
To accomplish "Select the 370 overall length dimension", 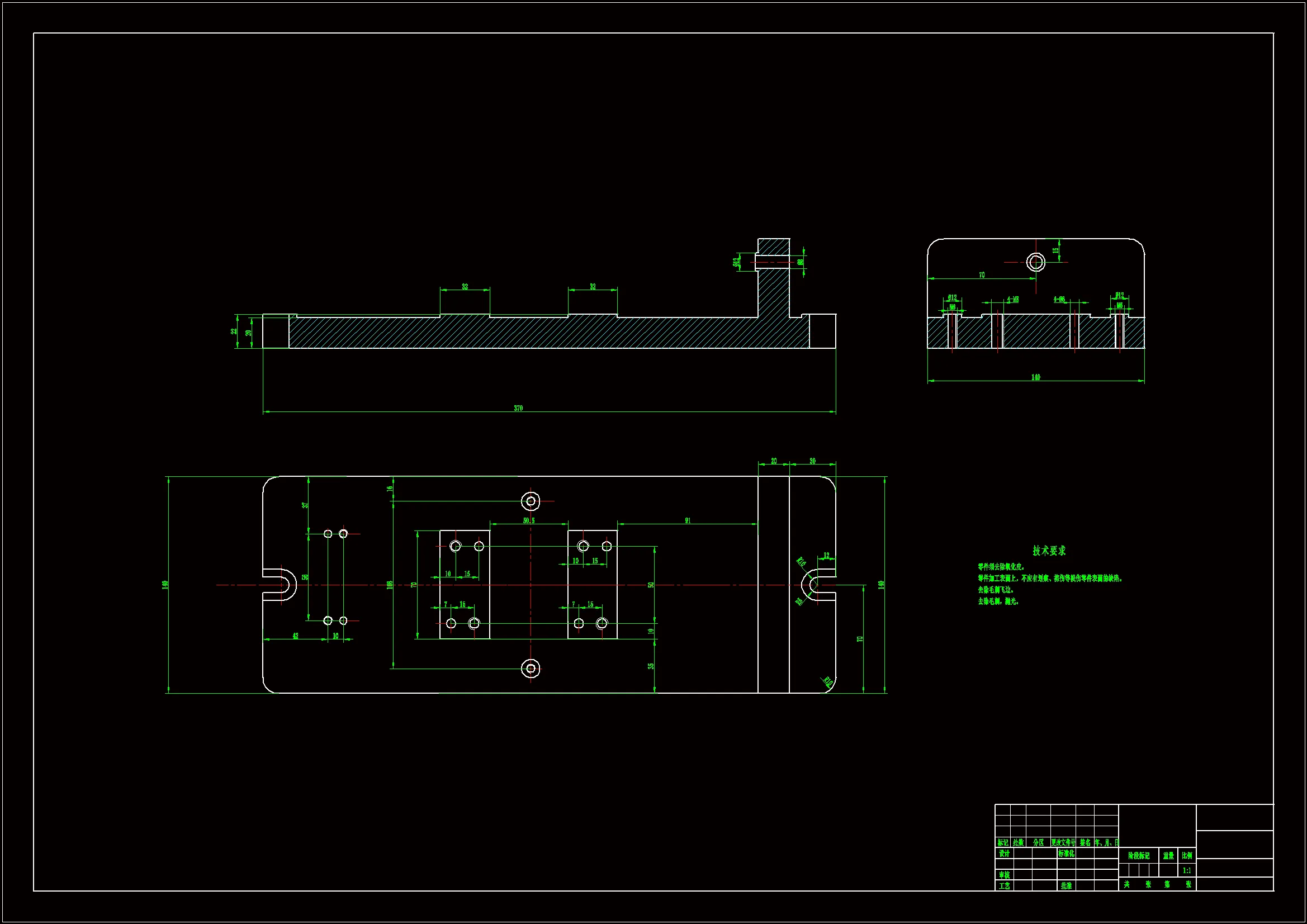I will [518, 408].
